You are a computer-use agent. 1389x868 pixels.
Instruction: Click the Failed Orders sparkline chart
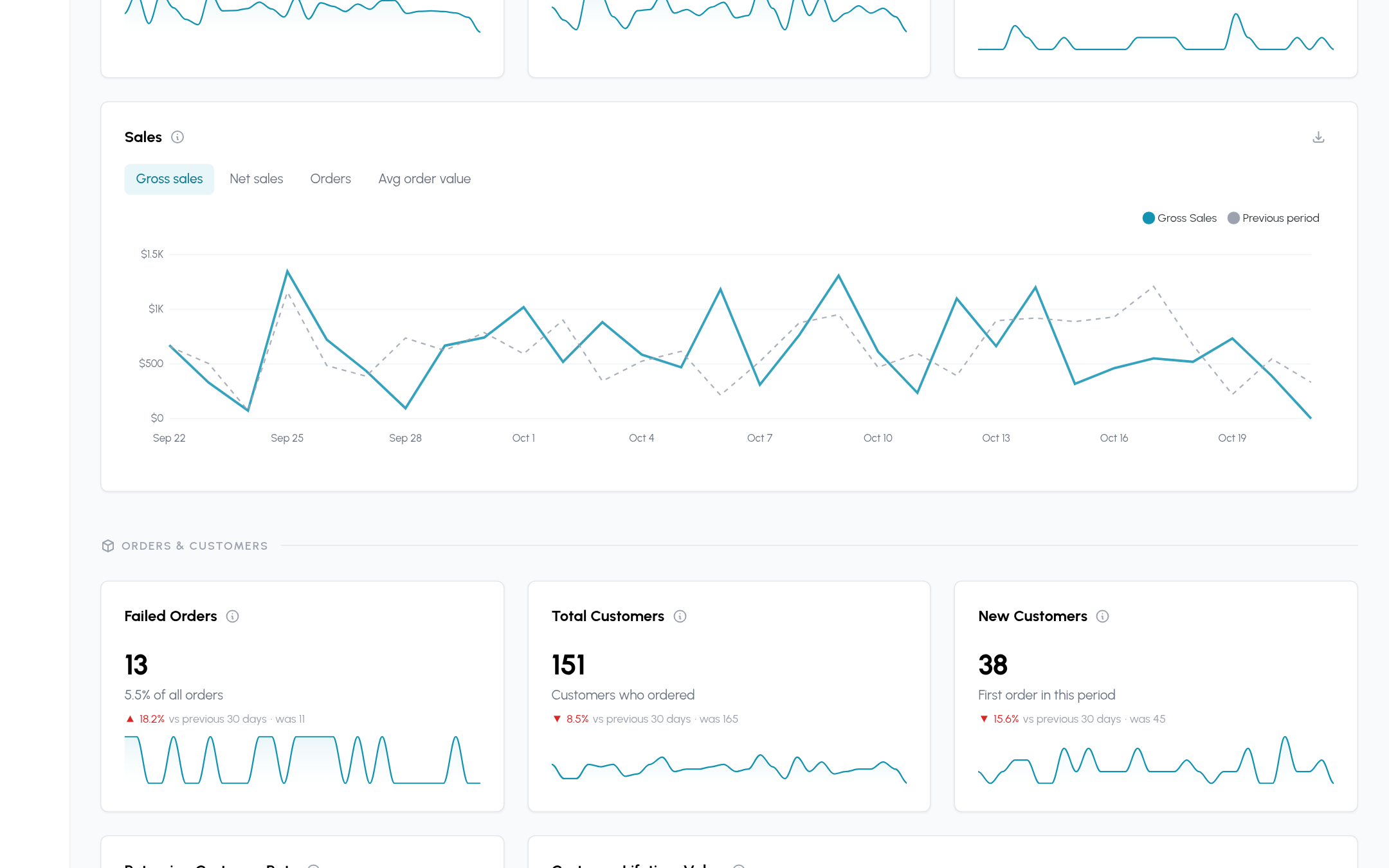[x=302, y=759]
